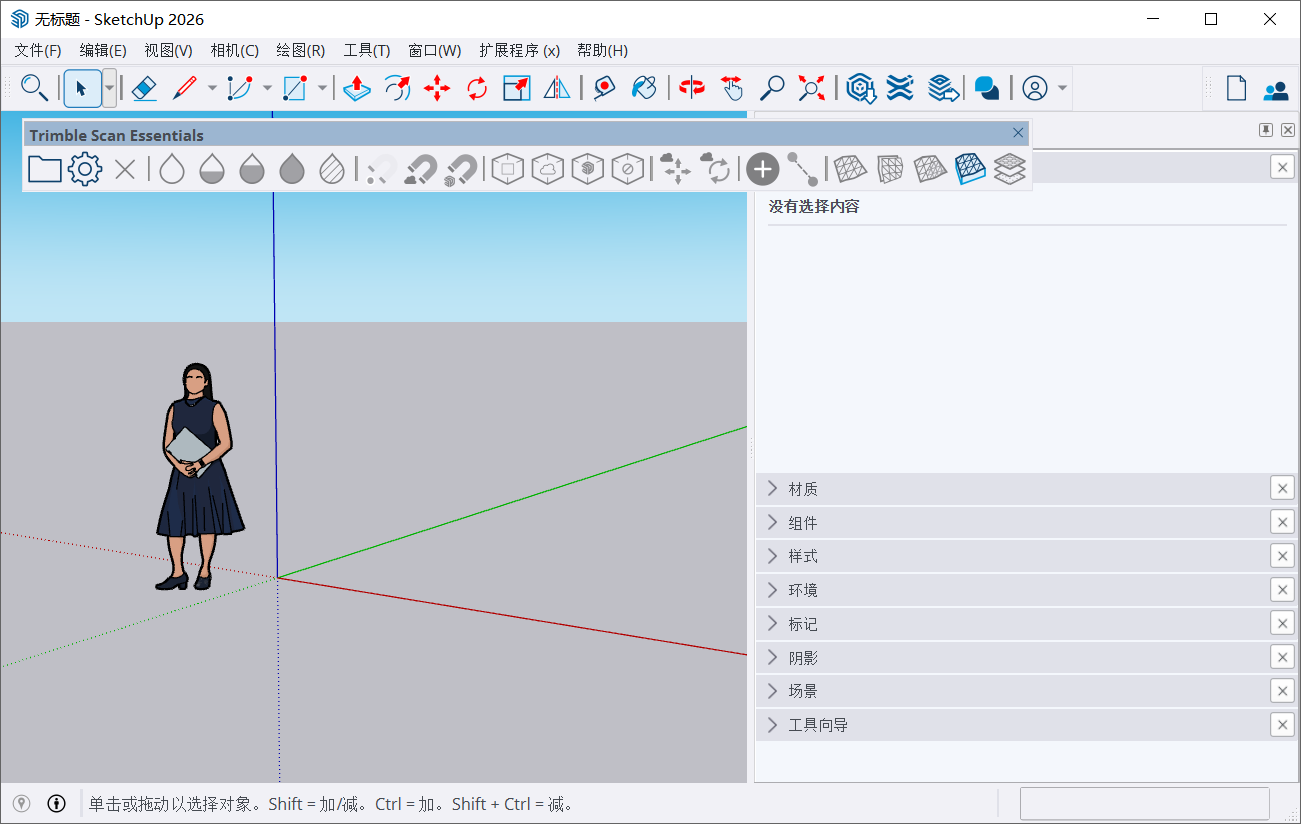The height and width of the screenshot is (824, 1301).
Task: Choose the Arc tool
Action: pos(239,88)
